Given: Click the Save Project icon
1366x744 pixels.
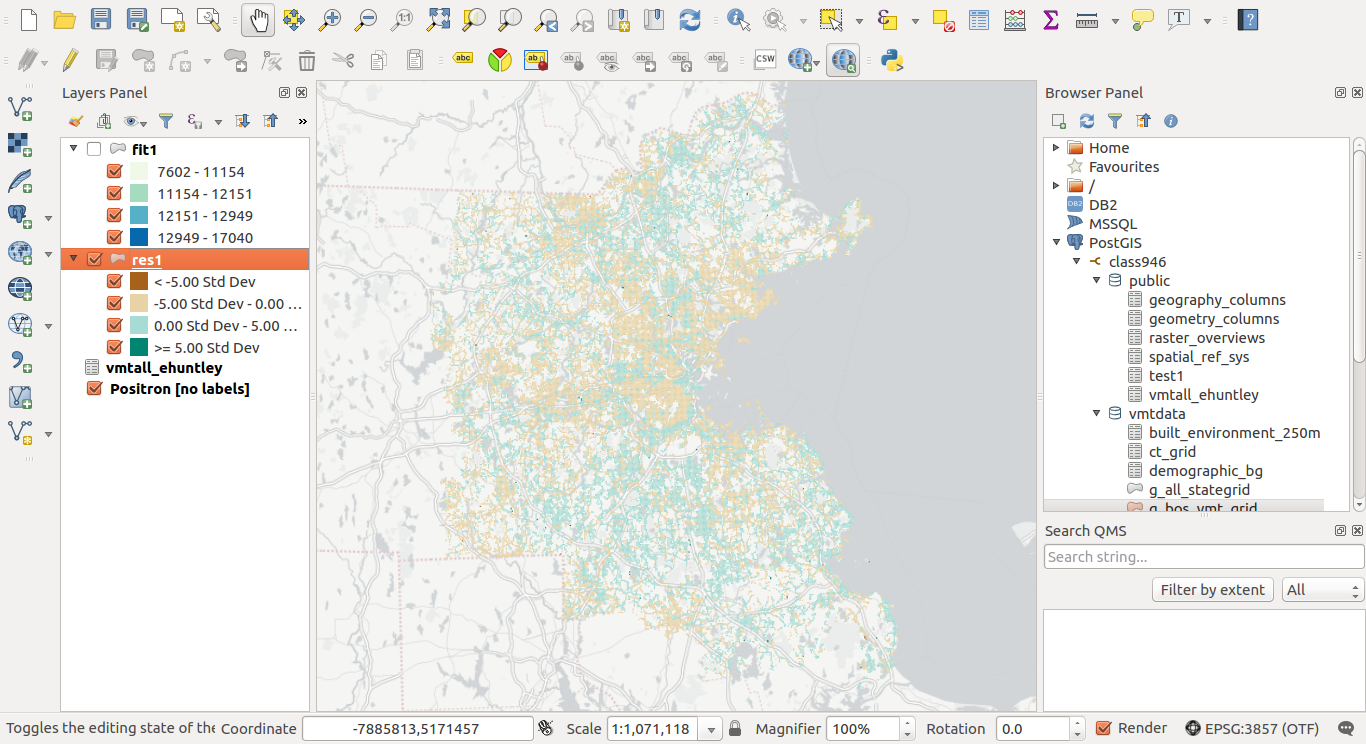Looking at the screenshot, I should (x=100, y=19).
